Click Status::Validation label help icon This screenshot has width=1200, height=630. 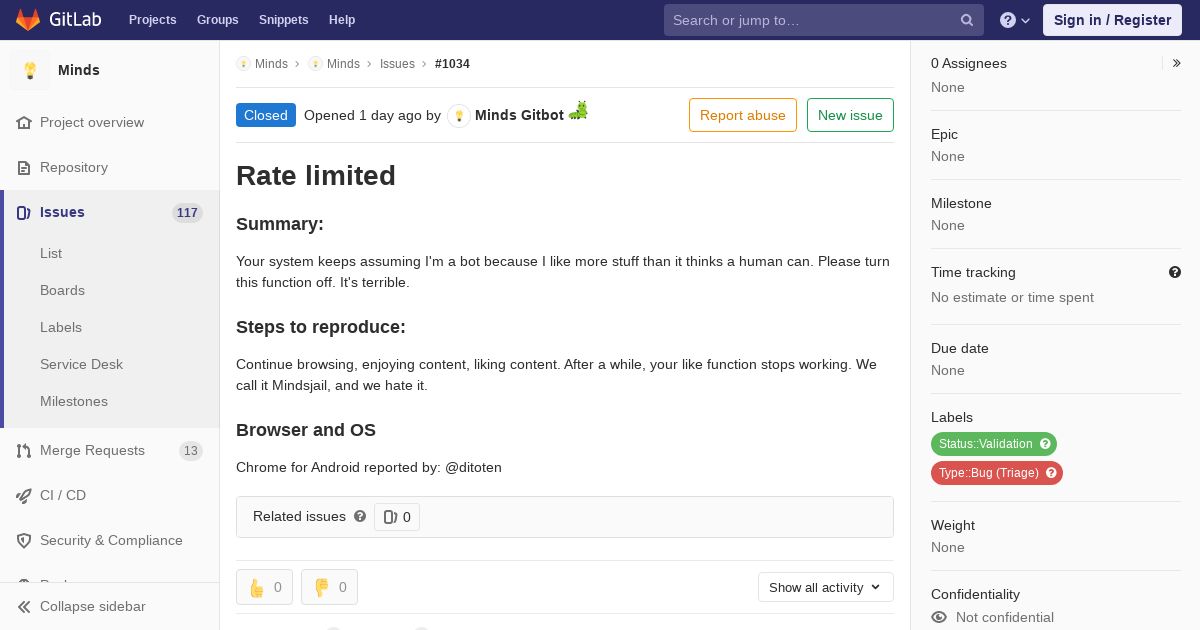(x=1046, y=444)
